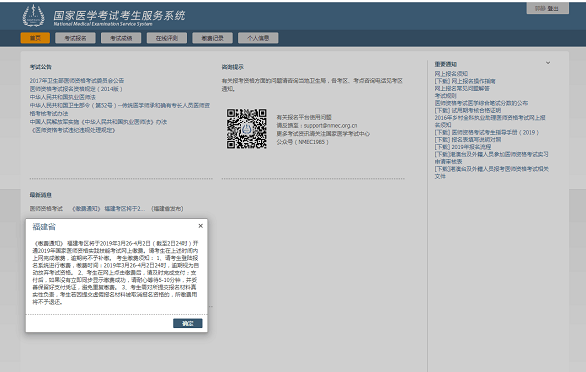Click the national medical exam emblem logo
Image resolution: width=586 pixels, height=372 pixels.
33,16
